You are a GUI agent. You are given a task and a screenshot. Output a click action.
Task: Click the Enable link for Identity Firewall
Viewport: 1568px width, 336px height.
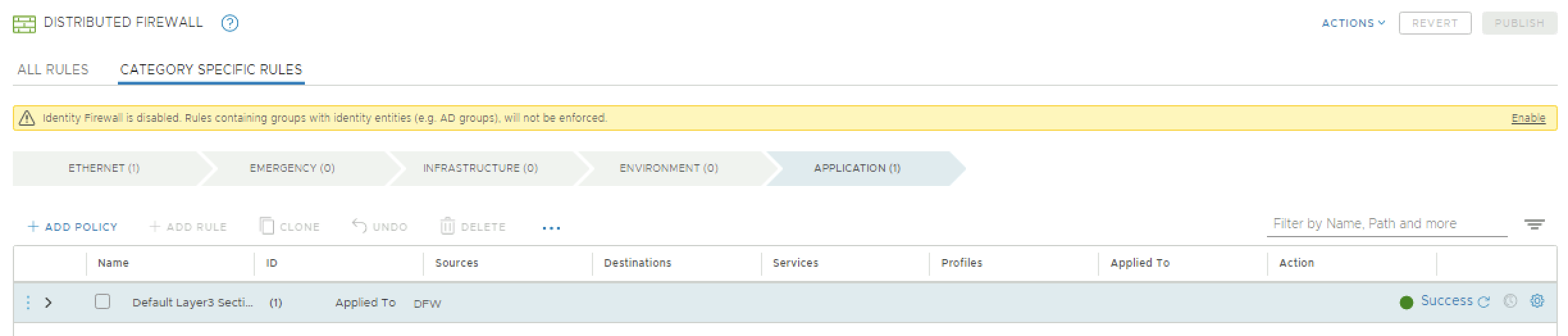click(1528, 118)
